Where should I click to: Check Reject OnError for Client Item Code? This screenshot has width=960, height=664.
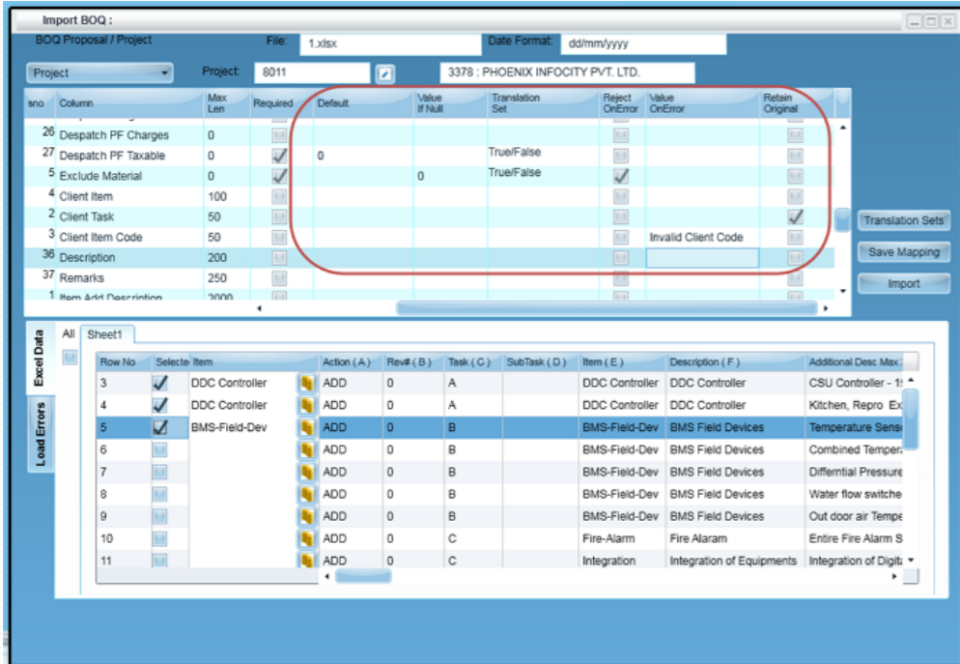[x=621, y=237]
